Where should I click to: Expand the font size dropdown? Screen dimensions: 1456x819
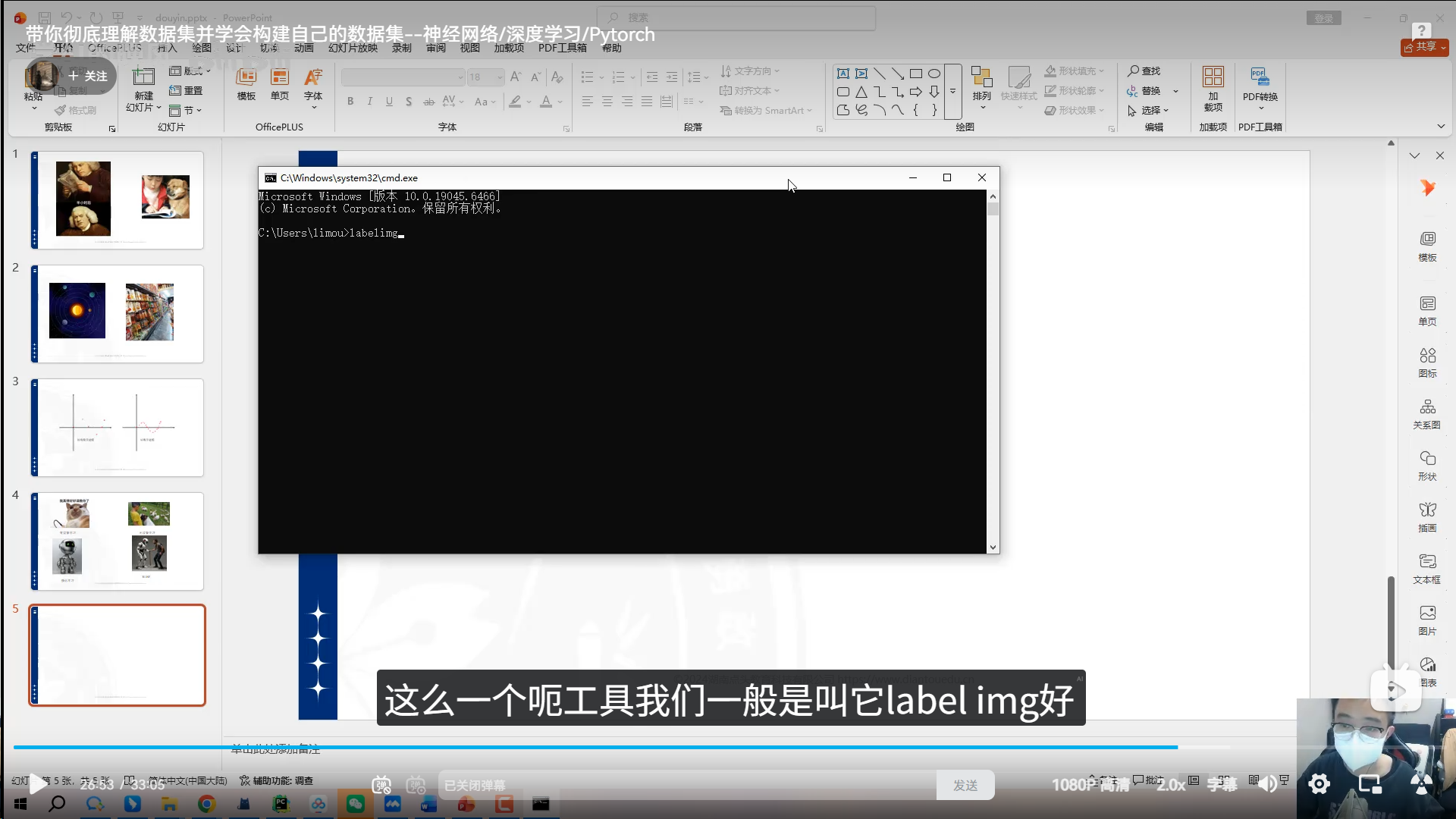(x=500, y=77)
